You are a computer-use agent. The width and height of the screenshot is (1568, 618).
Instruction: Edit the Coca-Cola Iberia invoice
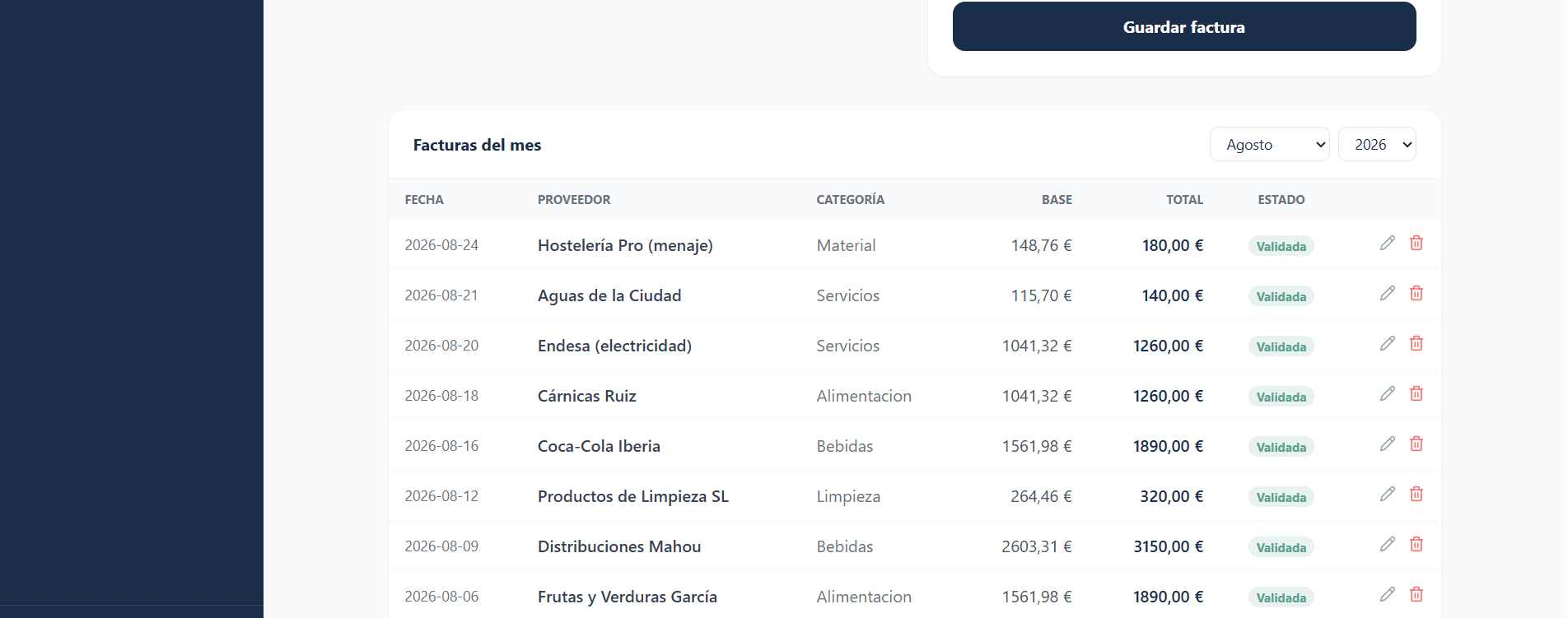pos(1388,444)
